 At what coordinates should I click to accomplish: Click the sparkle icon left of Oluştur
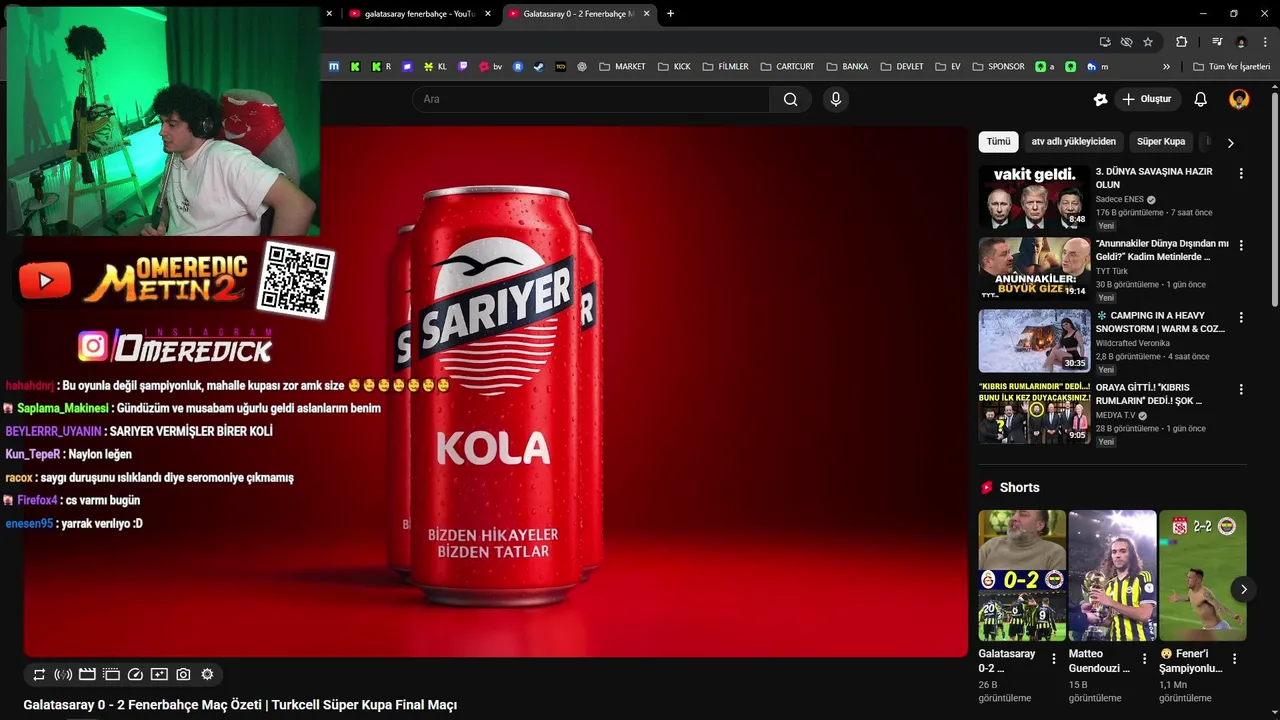click(x=1100, y=99)
